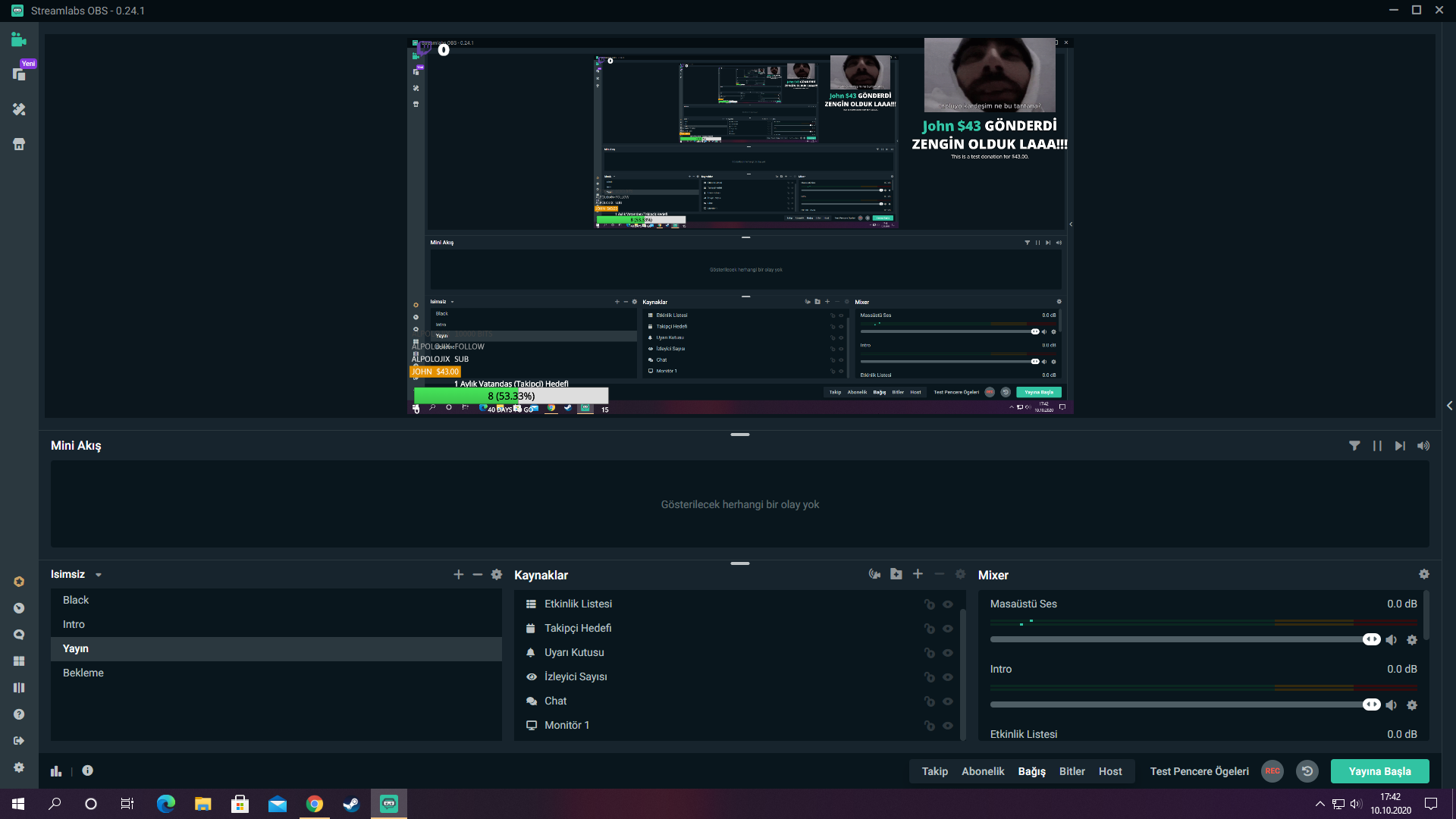Viewport: 1456px width, 819px height.
Task: Add a new source in Kaynaklar
Action: tap(918, 574)
